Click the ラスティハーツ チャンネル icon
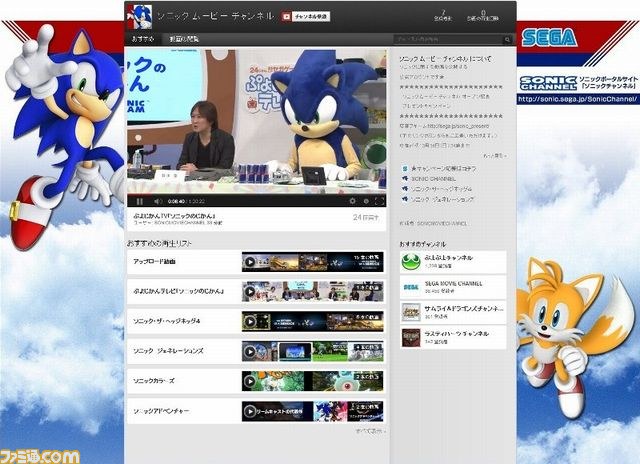Screen dimensions: 640x464 pyautogui.click(x=411, y=337)
